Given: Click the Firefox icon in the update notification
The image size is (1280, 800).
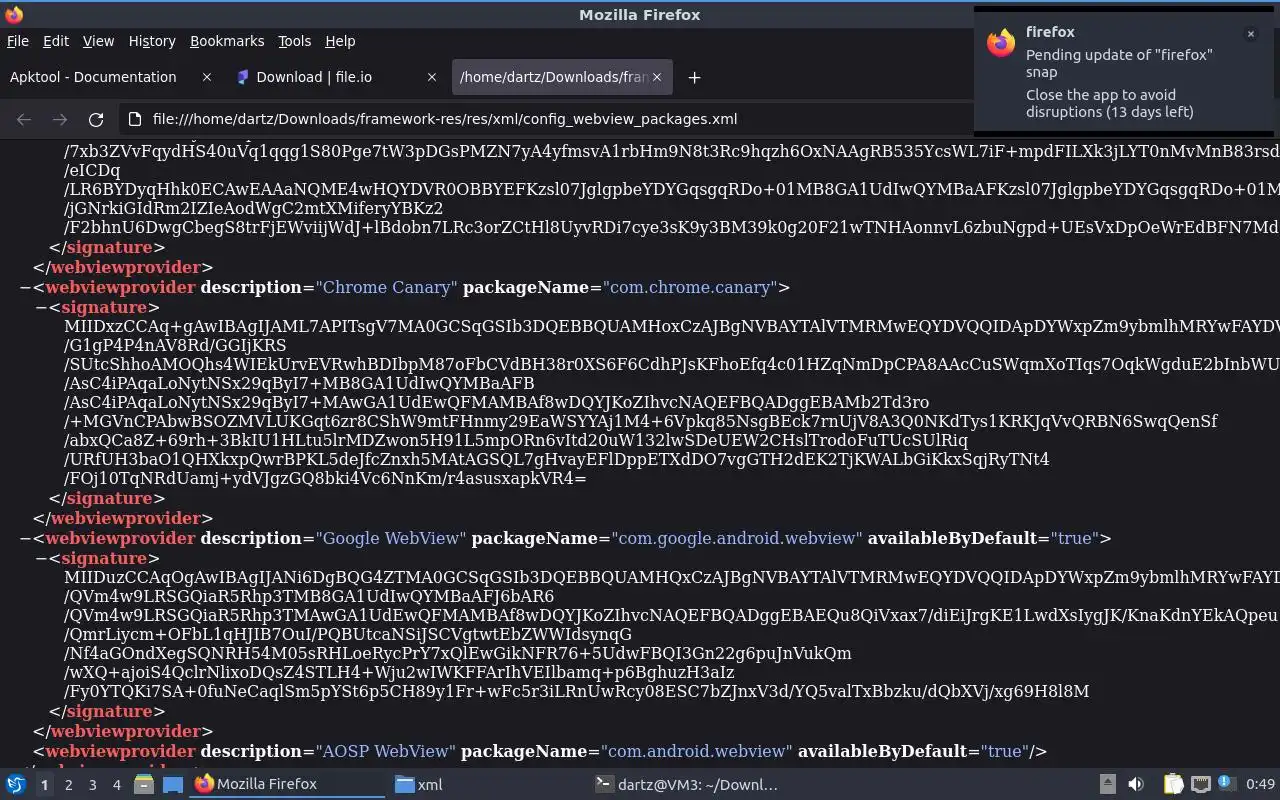Looking at the screenshot, I should [1001, 43].
